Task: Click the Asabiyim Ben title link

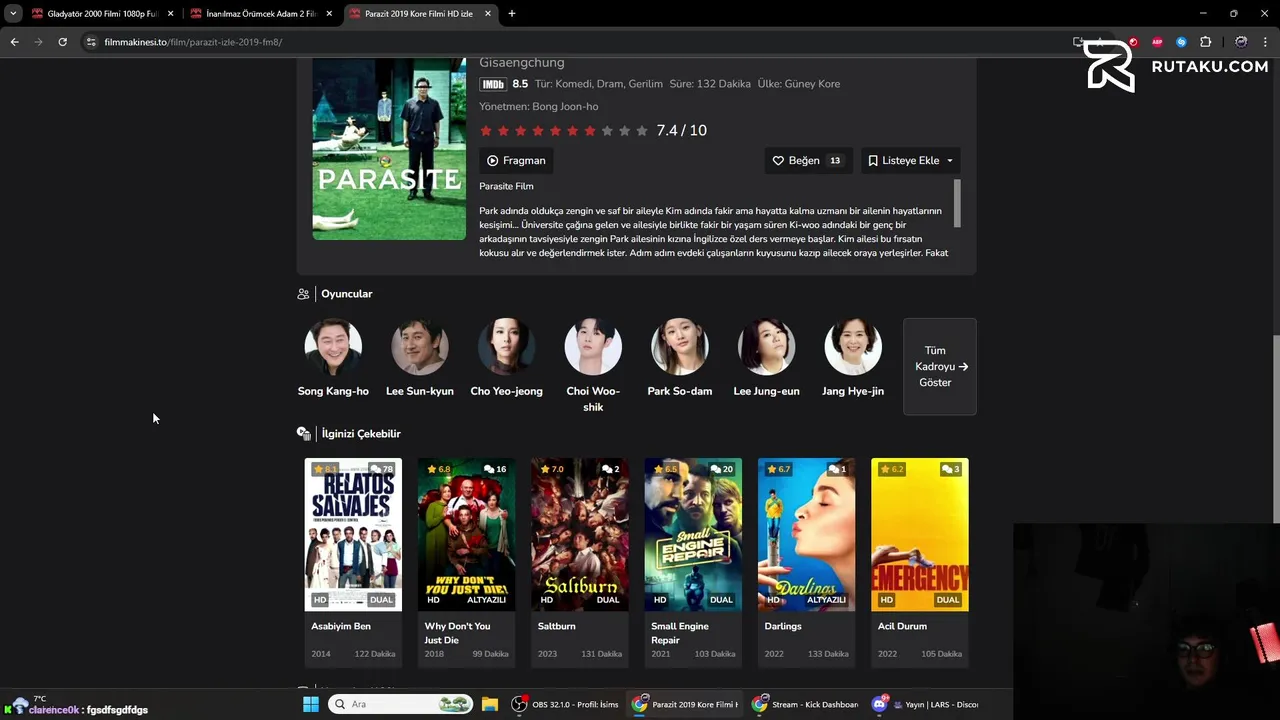Action: (x=341, y=626)
